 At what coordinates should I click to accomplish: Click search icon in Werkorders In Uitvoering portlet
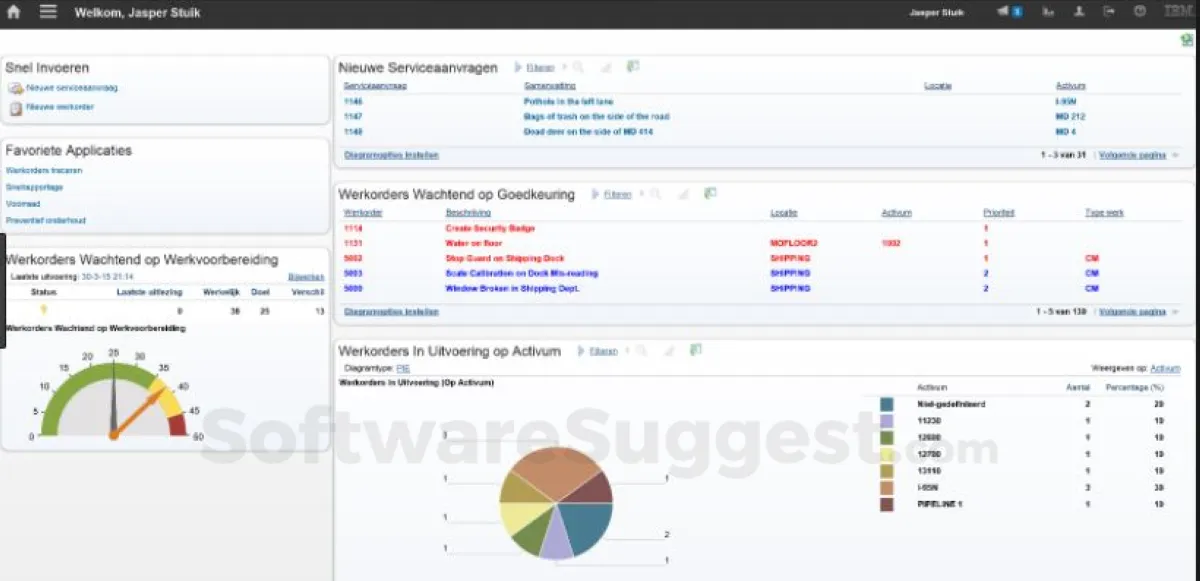pos(642,351)
